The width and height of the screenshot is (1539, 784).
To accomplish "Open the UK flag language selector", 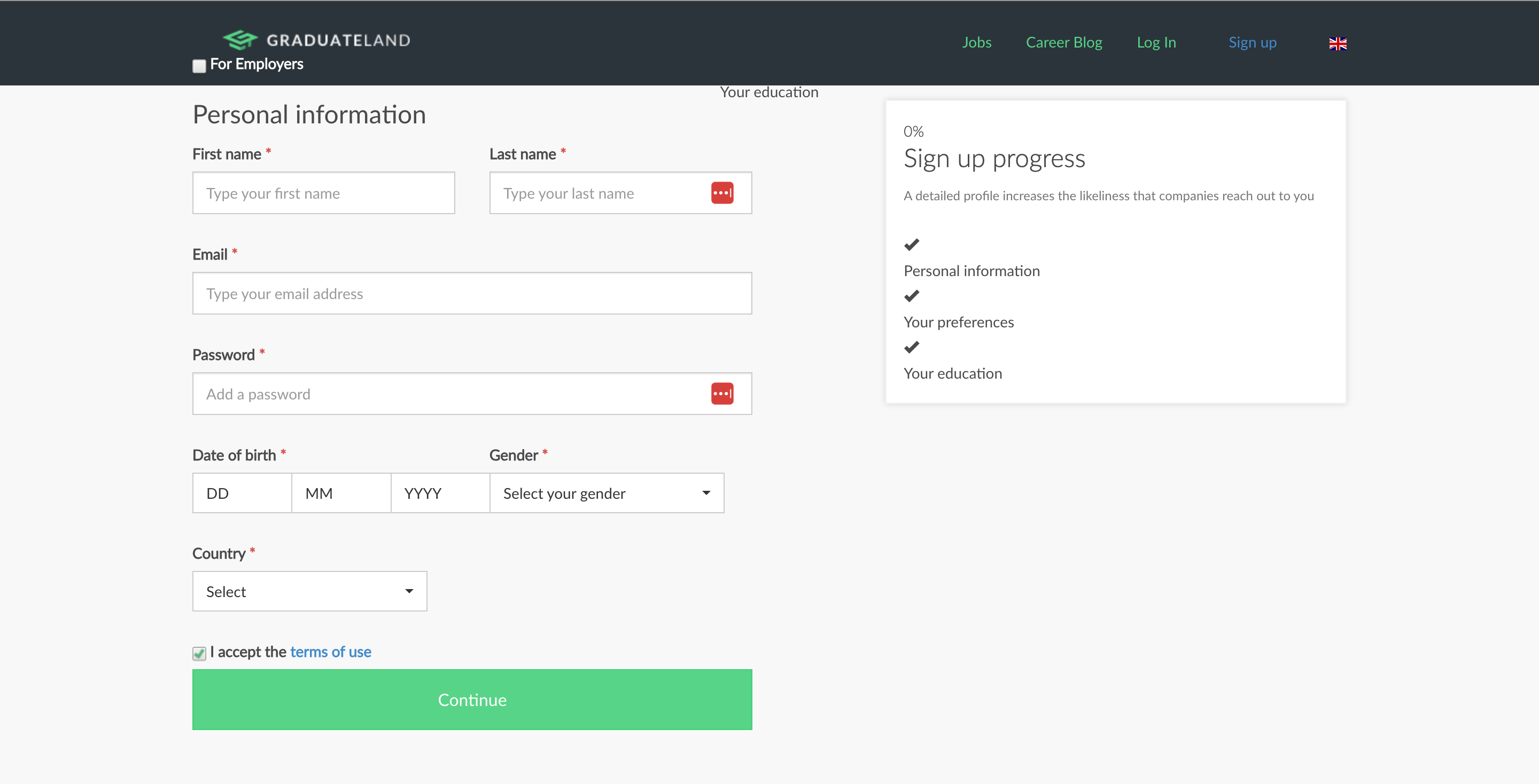I will click(x=1338, y=43).
